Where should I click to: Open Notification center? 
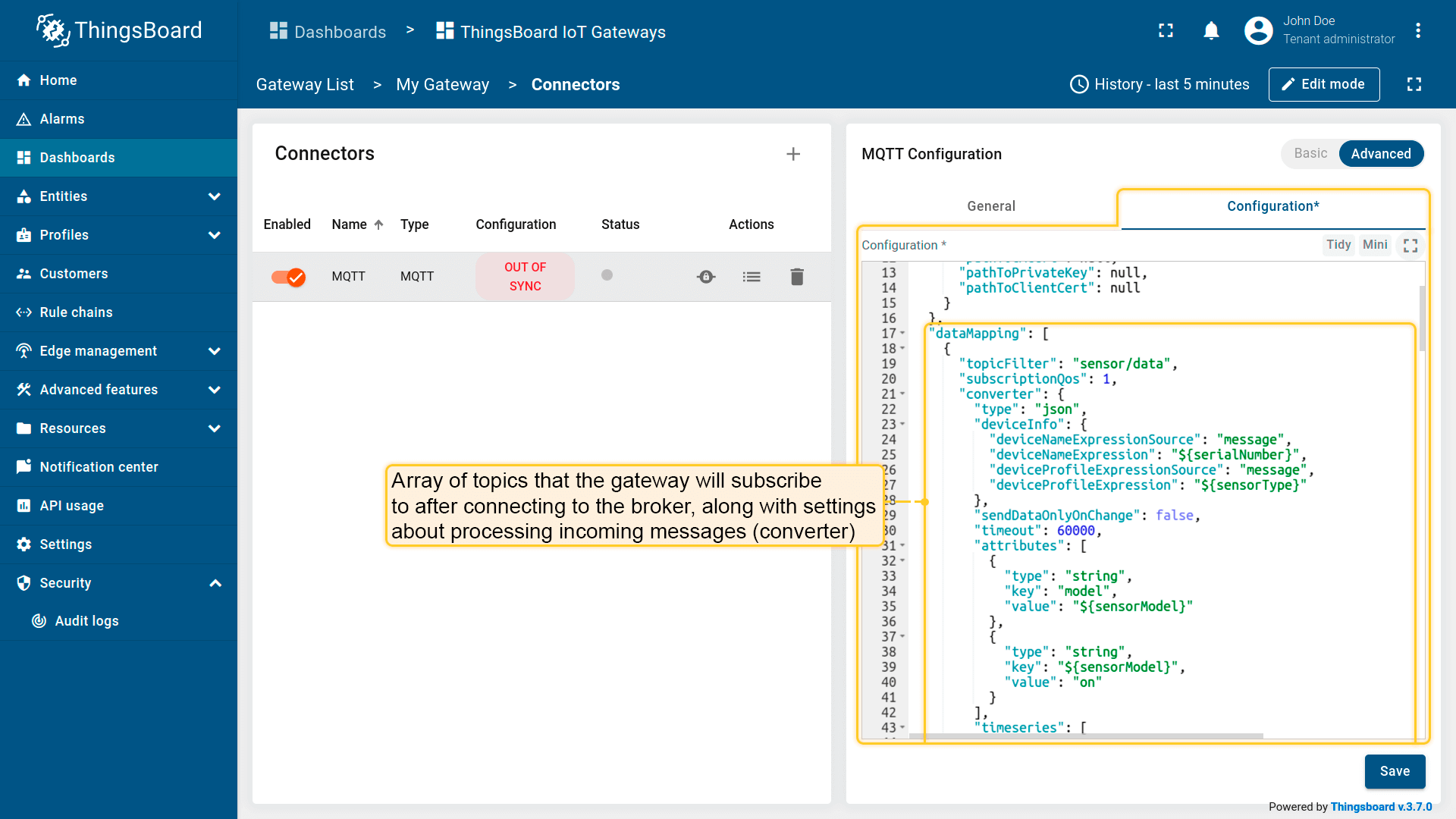tap(118, 467)
